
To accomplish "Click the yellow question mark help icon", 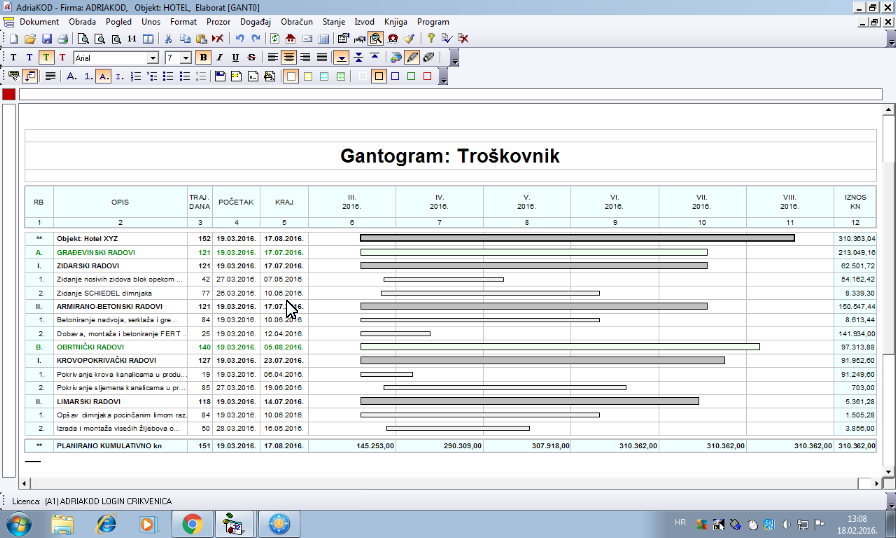I will coord(431,39).
